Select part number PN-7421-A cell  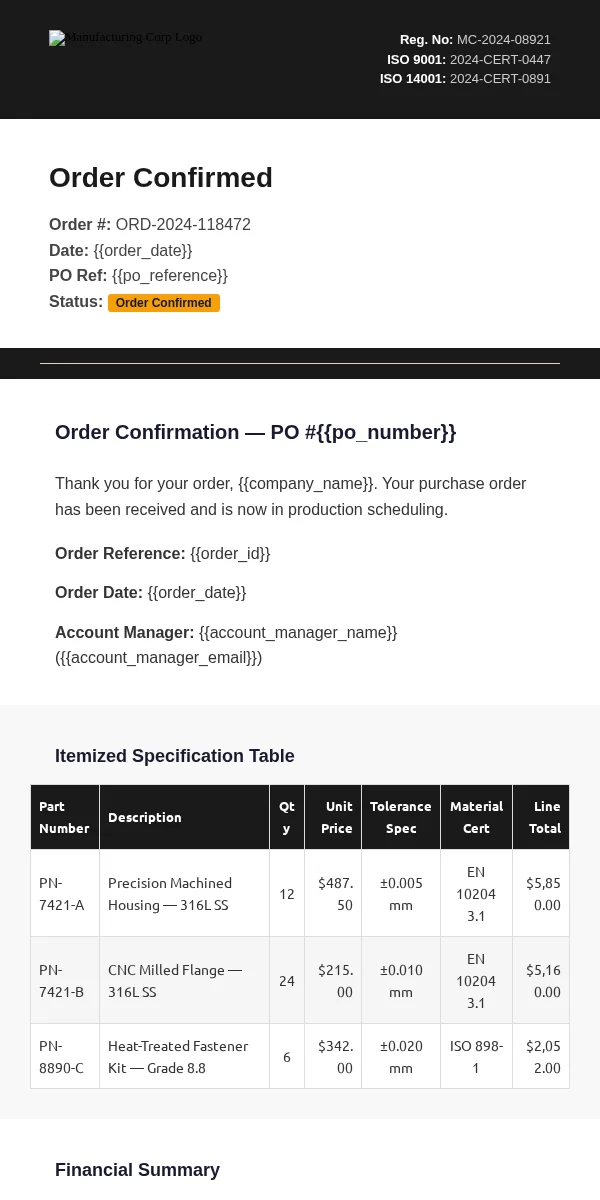tap(65, 894)
